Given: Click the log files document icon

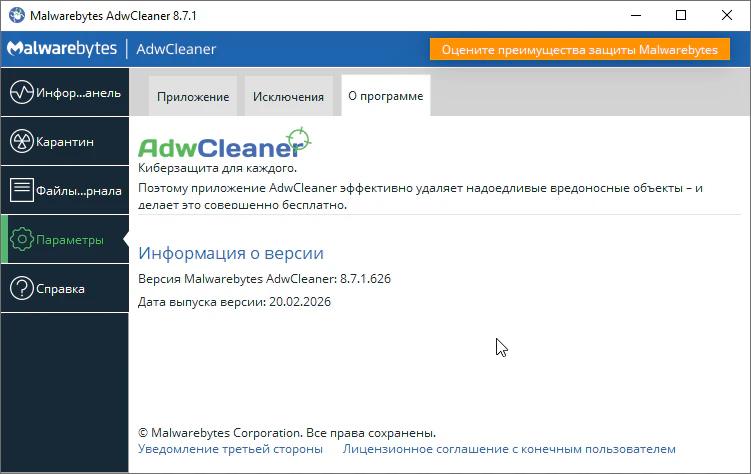Looking at the screenshot, I should [21, 190].
